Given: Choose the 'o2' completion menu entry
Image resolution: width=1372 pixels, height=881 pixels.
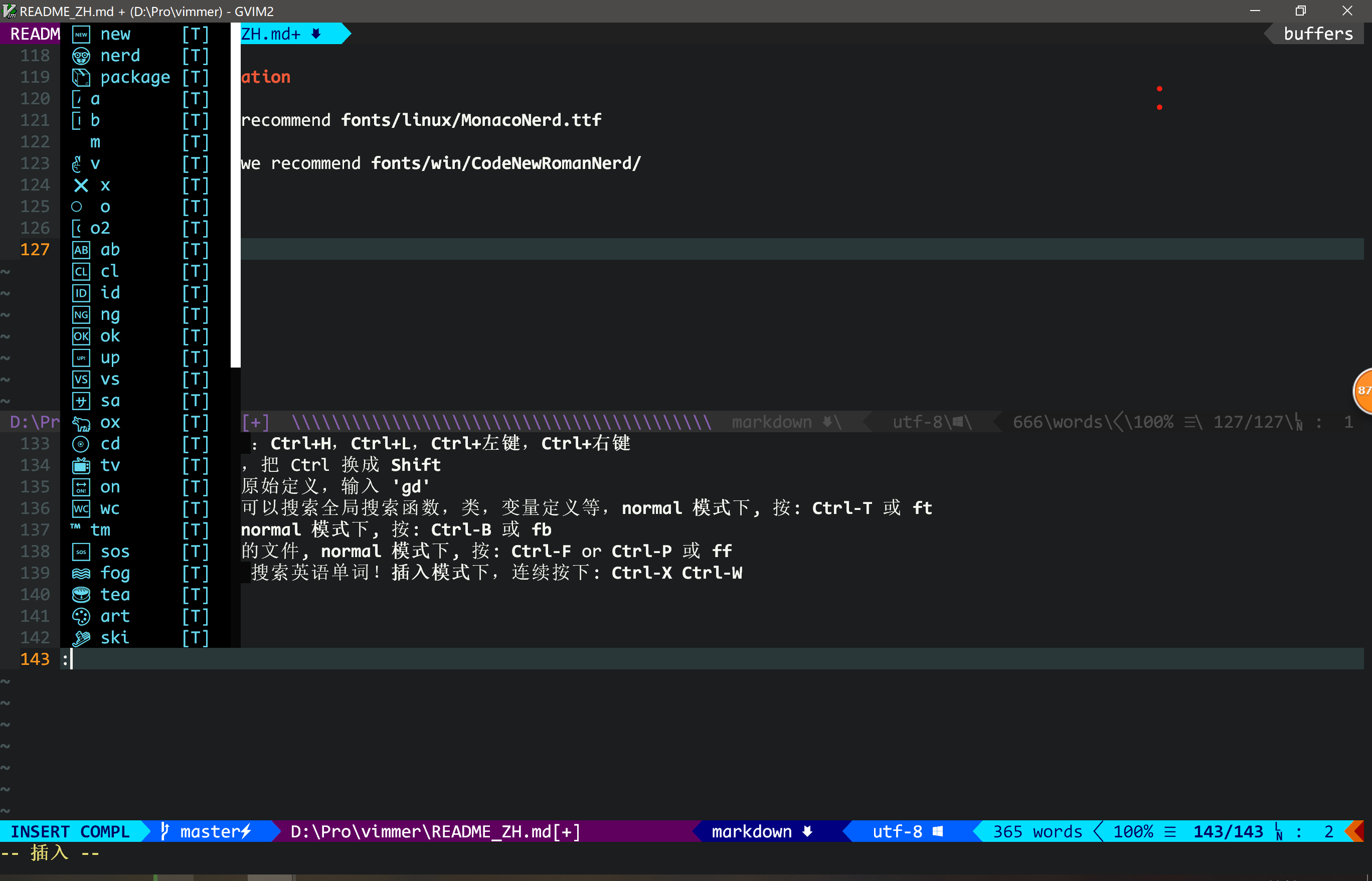Looking at the screenshot, I should pos(145,228).
